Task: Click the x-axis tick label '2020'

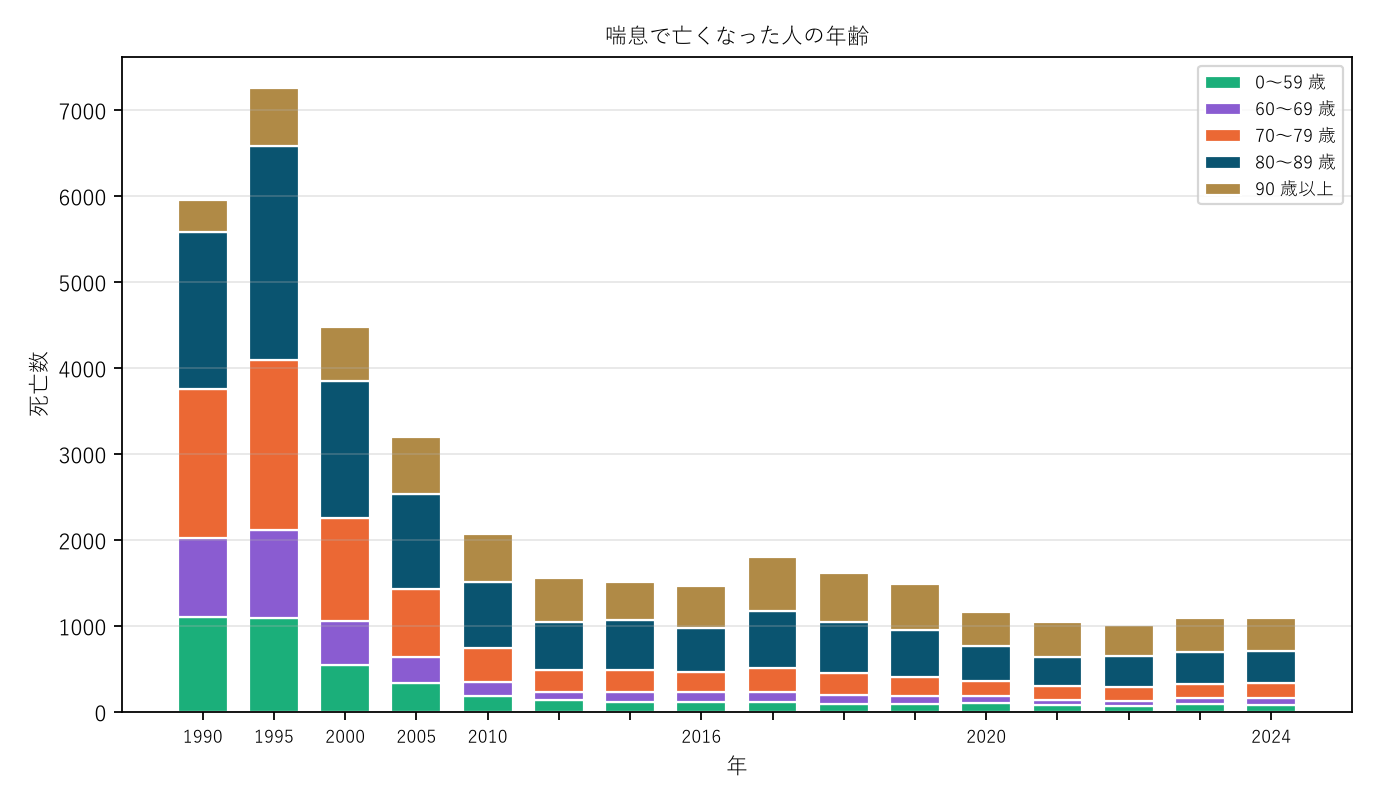Action: click(x=986, y=738)
